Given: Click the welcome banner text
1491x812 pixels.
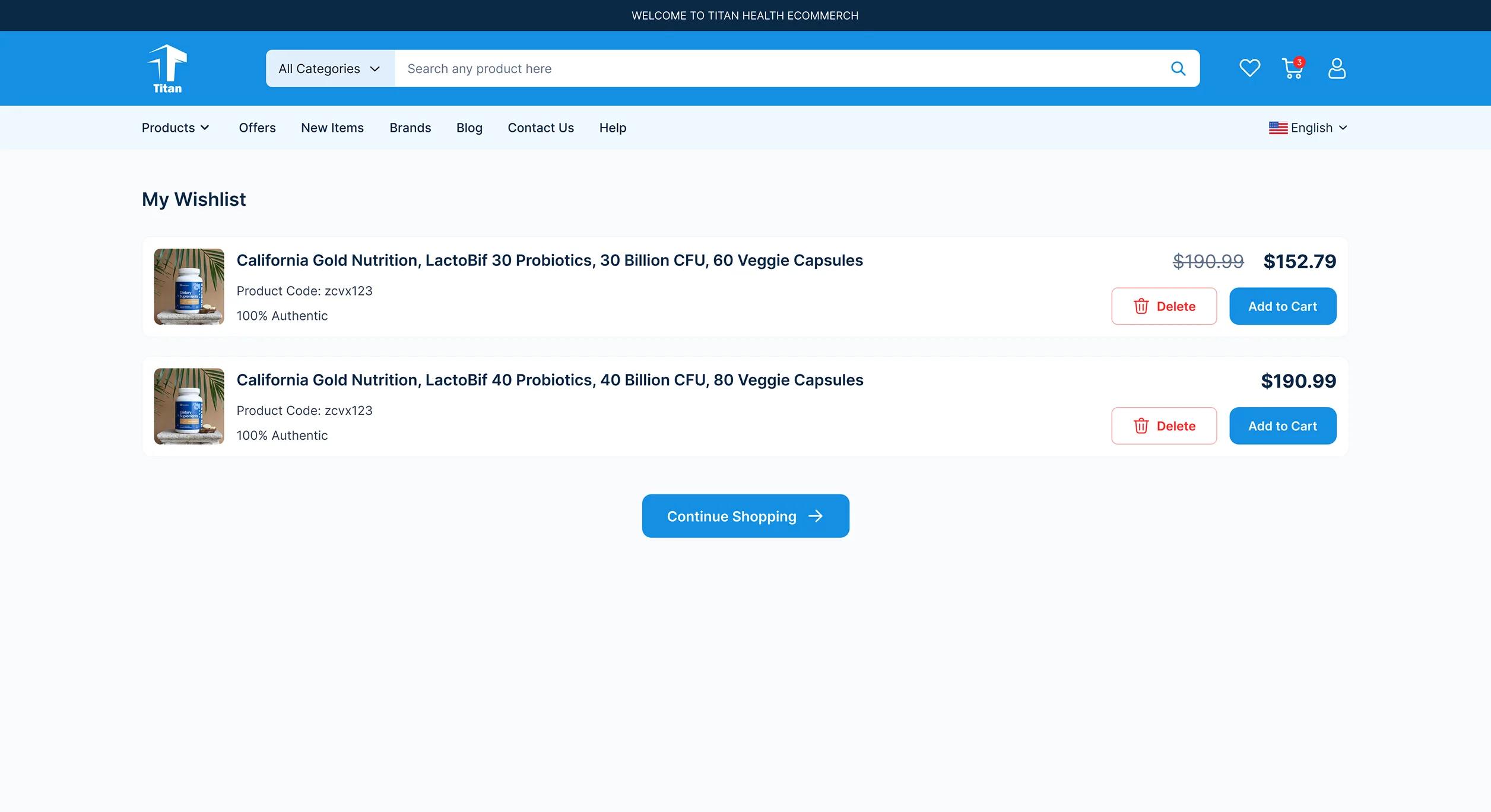Looking at the screenshot, I should (745, 15).
